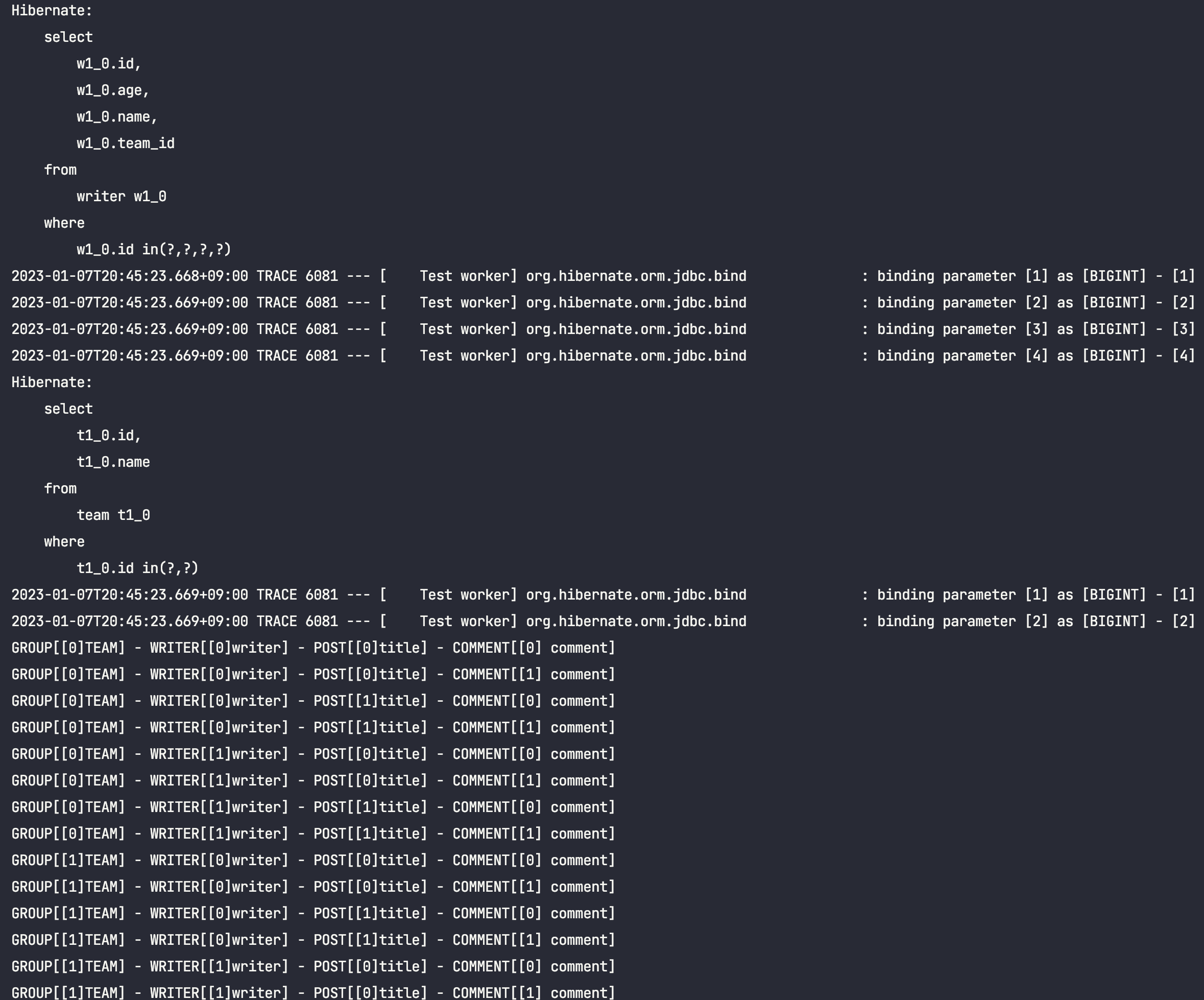Click the first 'Hibernate:' label at top
1204x1000 pixels.
click(52, 11)
